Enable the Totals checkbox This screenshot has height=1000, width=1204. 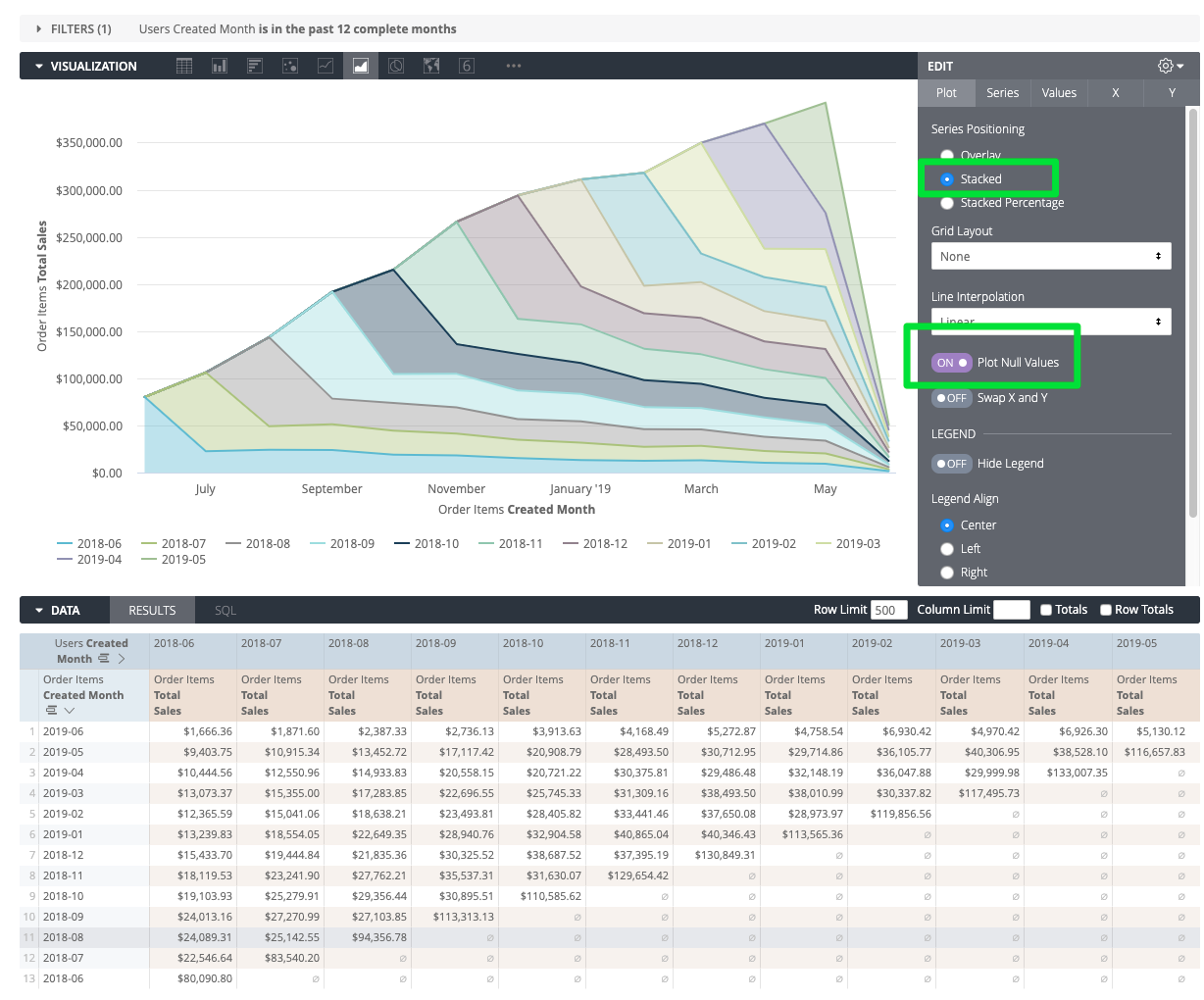coord(1046,610)
